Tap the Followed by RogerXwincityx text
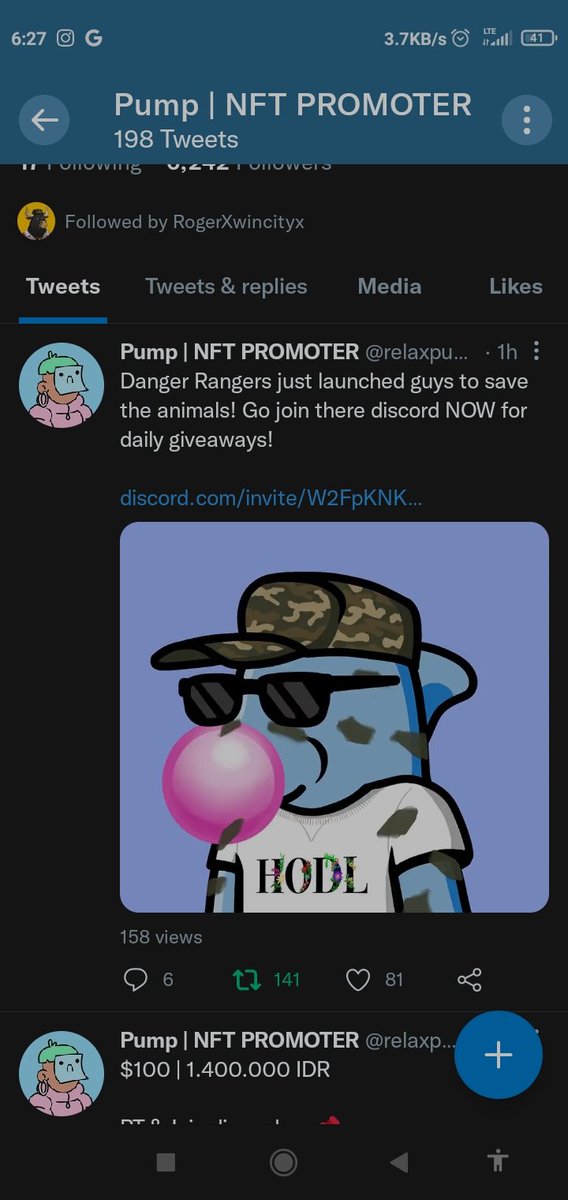Screen dimensions: 568x1200 click(x=184, y=222)
